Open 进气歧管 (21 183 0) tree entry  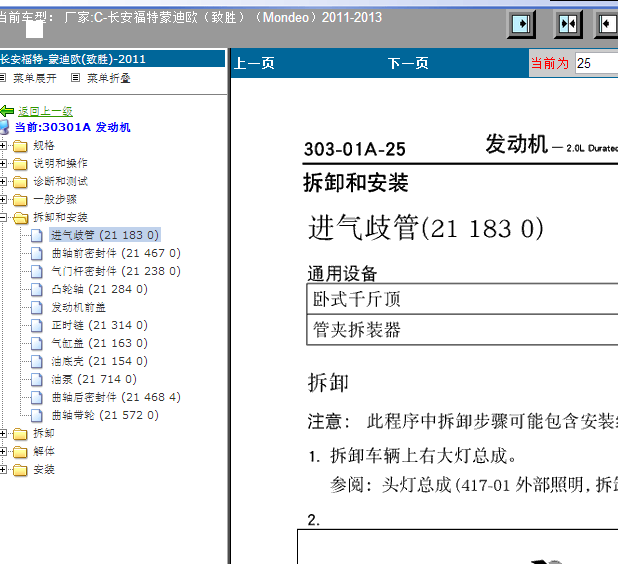click(x=105, y=235)
